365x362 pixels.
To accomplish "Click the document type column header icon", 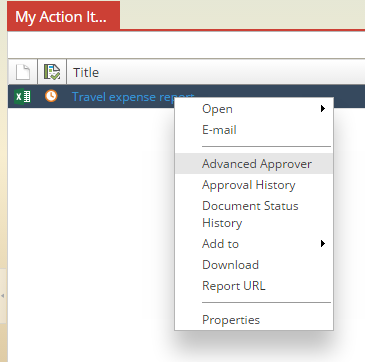I will click(x=23, y=72).
